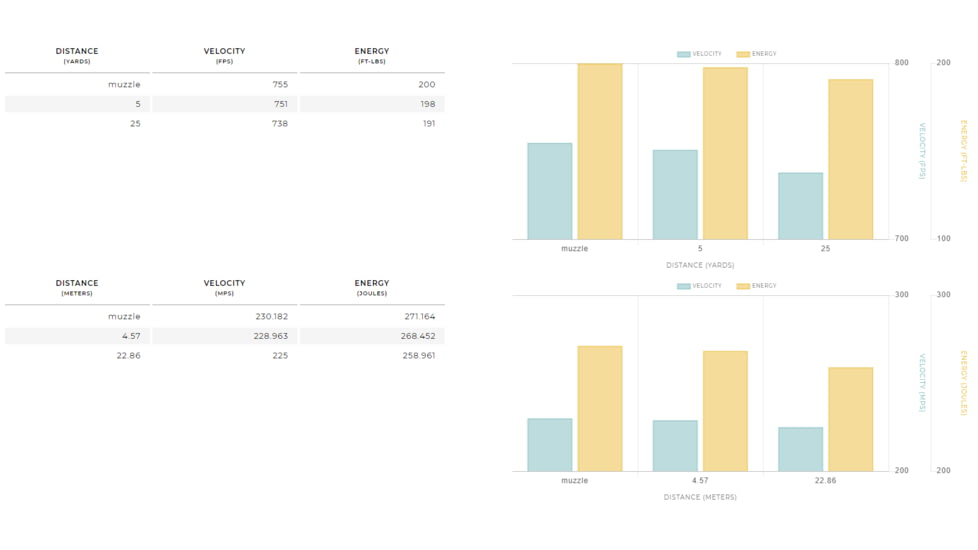Select the 4.57-meter row in the table
978x550 pixels.
tap(224, 336)
